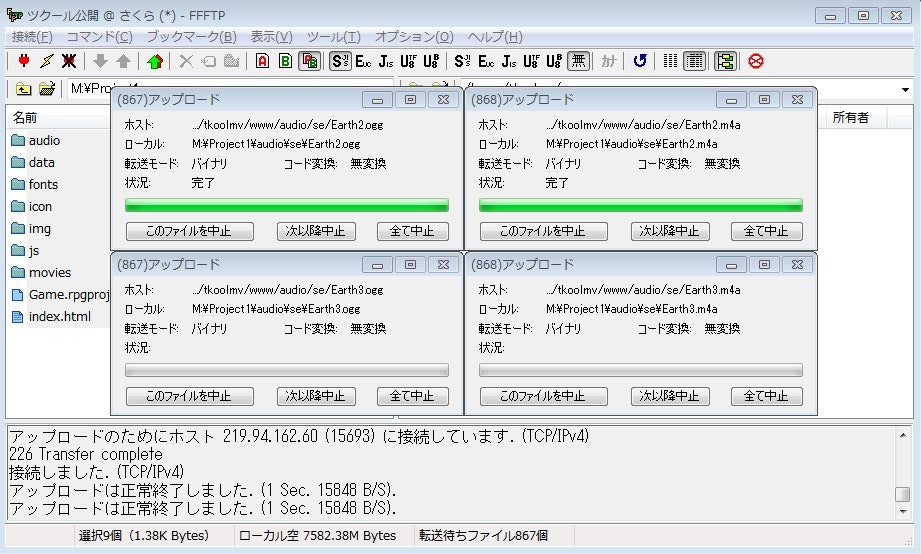Click the red Abort transfer icon
This screenshot has height=554, width=921.
coord(756,61)
